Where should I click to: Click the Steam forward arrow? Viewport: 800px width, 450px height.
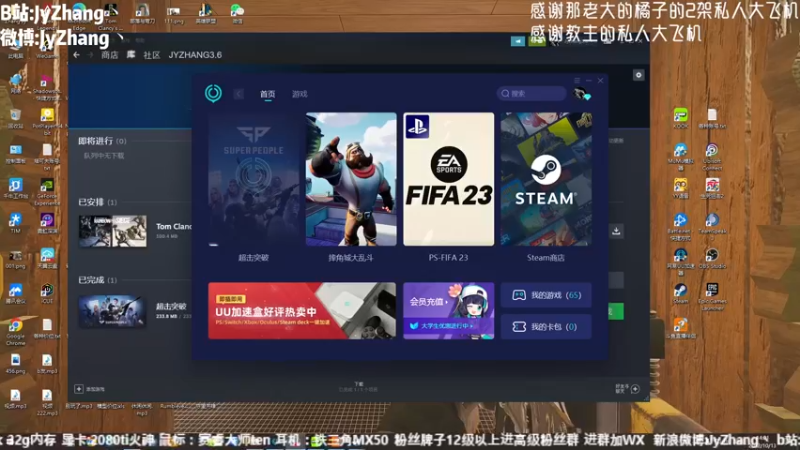[x=90, y=55]
